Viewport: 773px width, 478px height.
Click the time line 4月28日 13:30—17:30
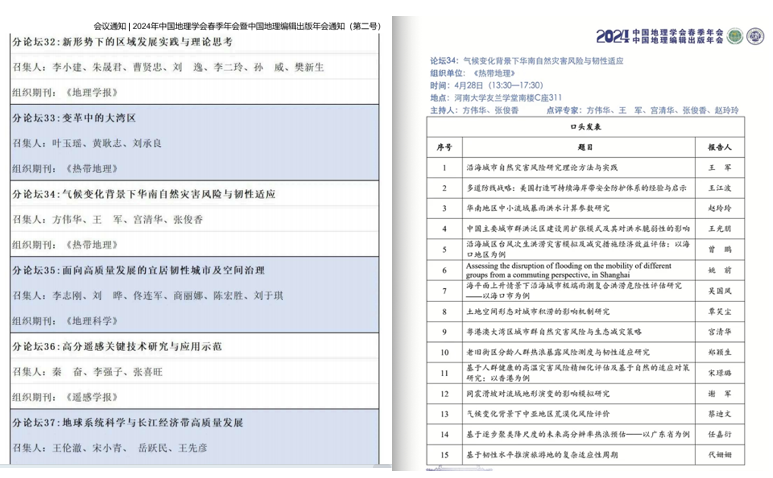point(494,86)
